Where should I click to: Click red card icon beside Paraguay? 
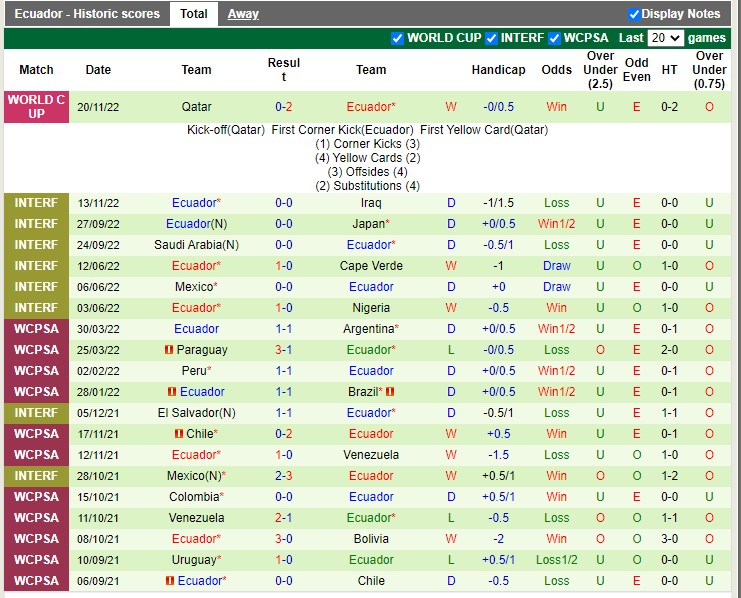pyautogui.click(x=169, y=350)
